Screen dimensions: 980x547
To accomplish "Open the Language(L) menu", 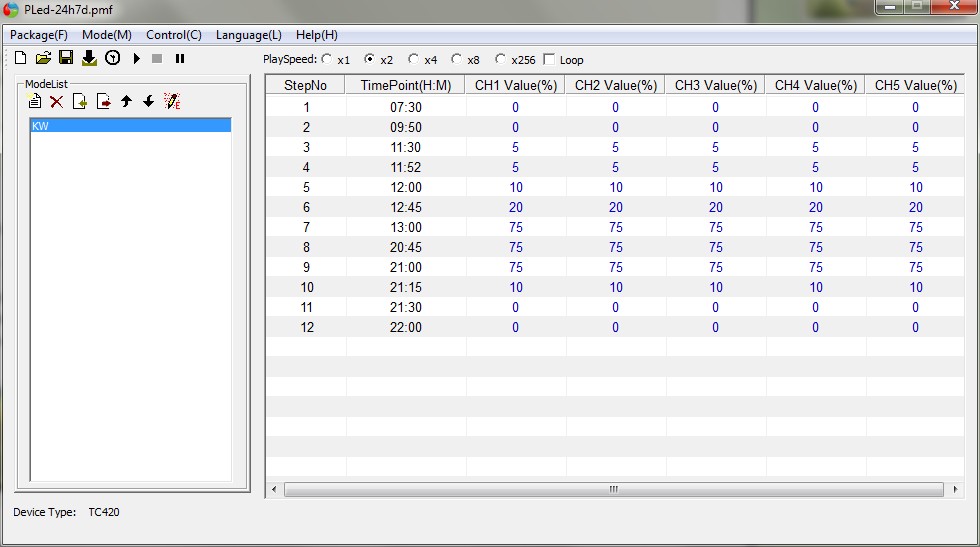I will click(249, 35).
